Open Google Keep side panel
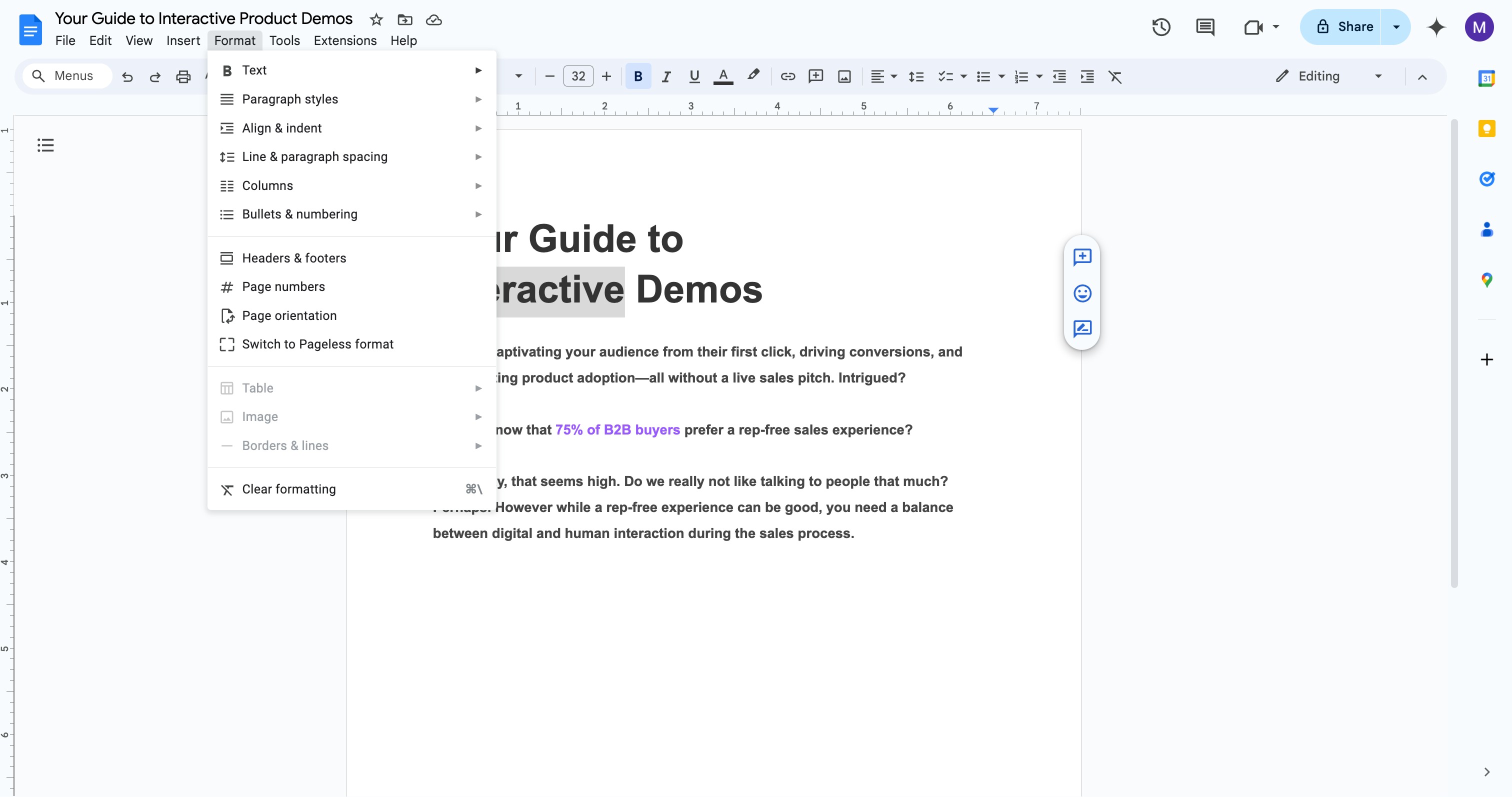This screenshot has width=1512, height=797. [1486, 128]
